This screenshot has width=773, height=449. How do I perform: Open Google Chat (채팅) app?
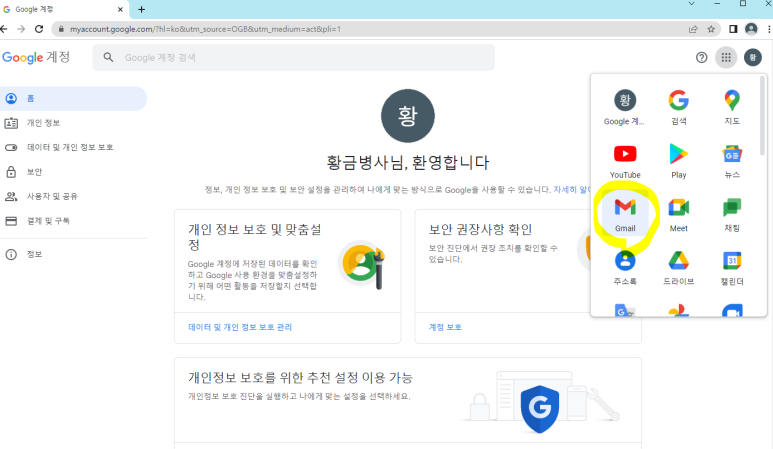pyautogui.click(x=732, y=215)
